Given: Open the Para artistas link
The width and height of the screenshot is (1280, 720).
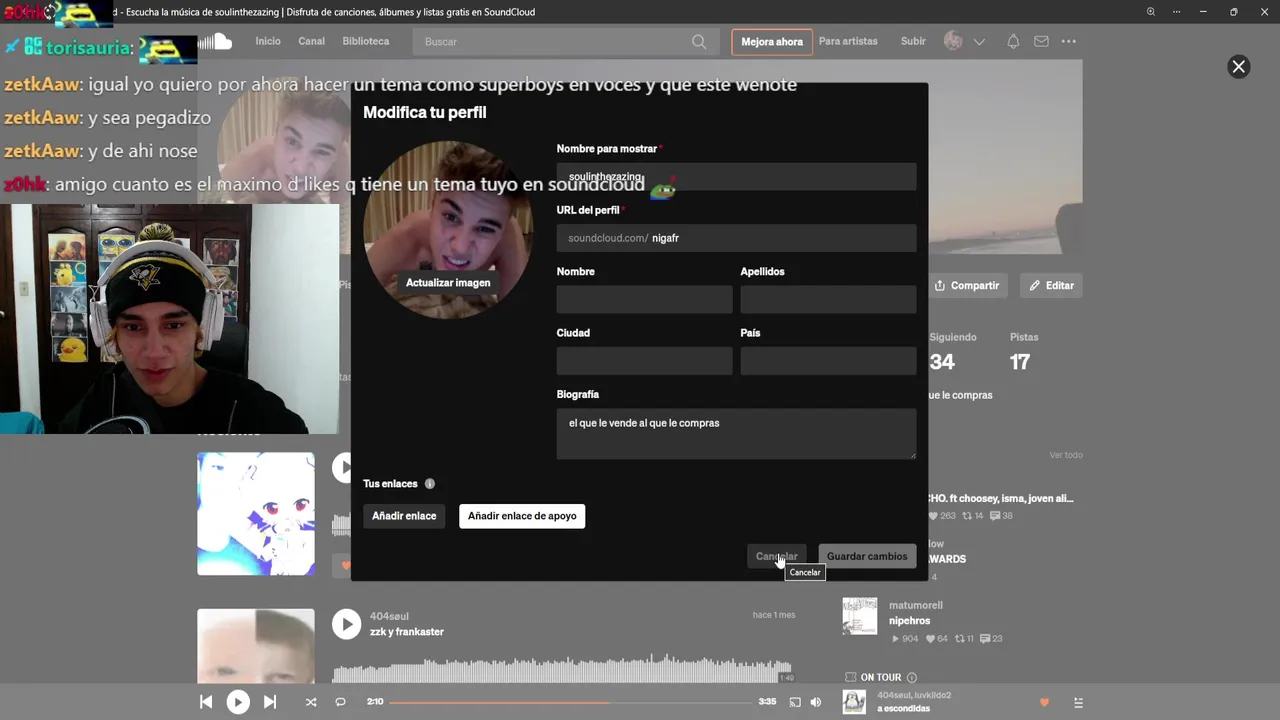Looking at the screenshot, I should 848,42.
